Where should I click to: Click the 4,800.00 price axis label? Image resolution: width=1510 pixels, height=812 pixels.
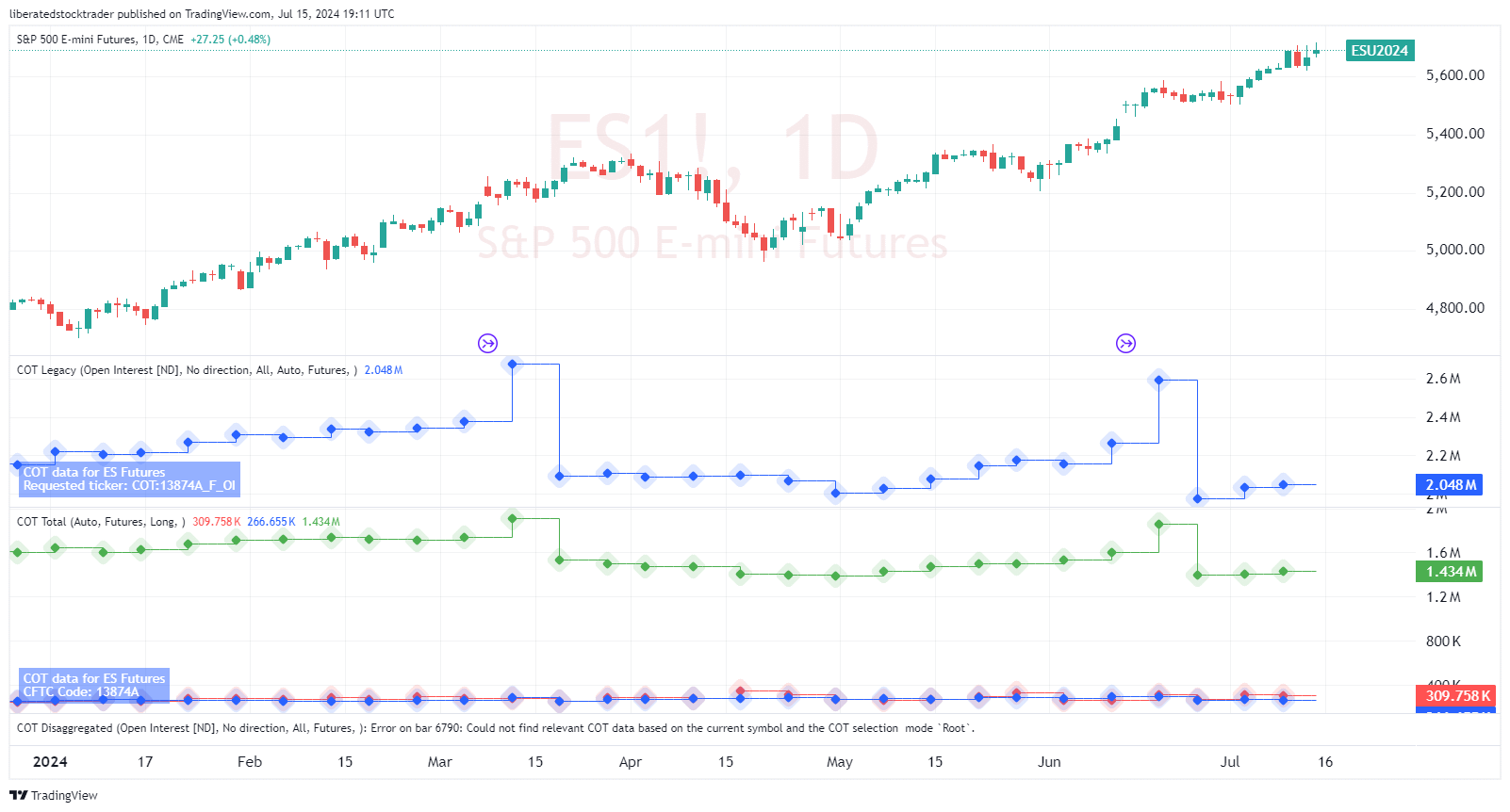(x=1454, y=308)
